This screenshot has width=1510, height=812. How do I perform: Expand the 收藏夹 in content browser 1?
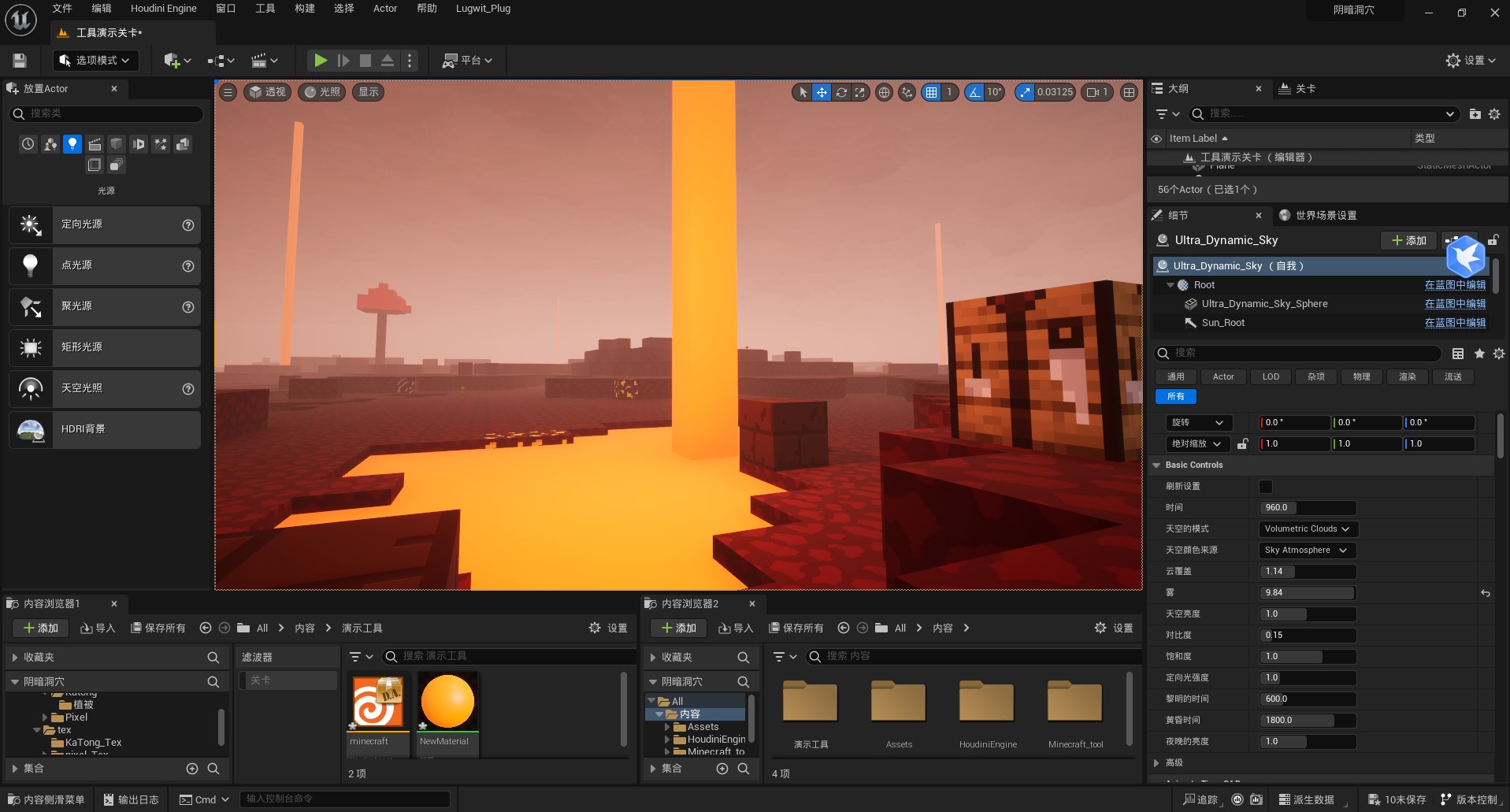click(x=14, y=658)
